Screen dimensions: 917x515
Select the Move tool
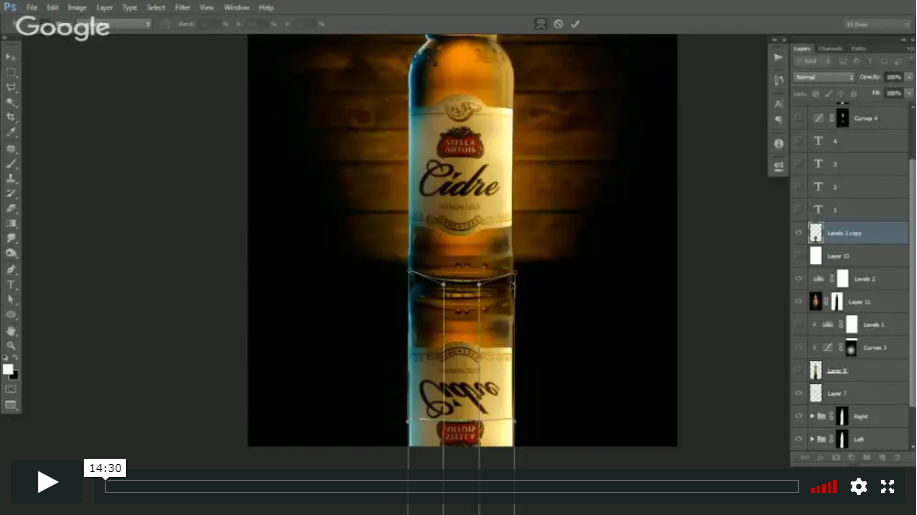point(11,57)
